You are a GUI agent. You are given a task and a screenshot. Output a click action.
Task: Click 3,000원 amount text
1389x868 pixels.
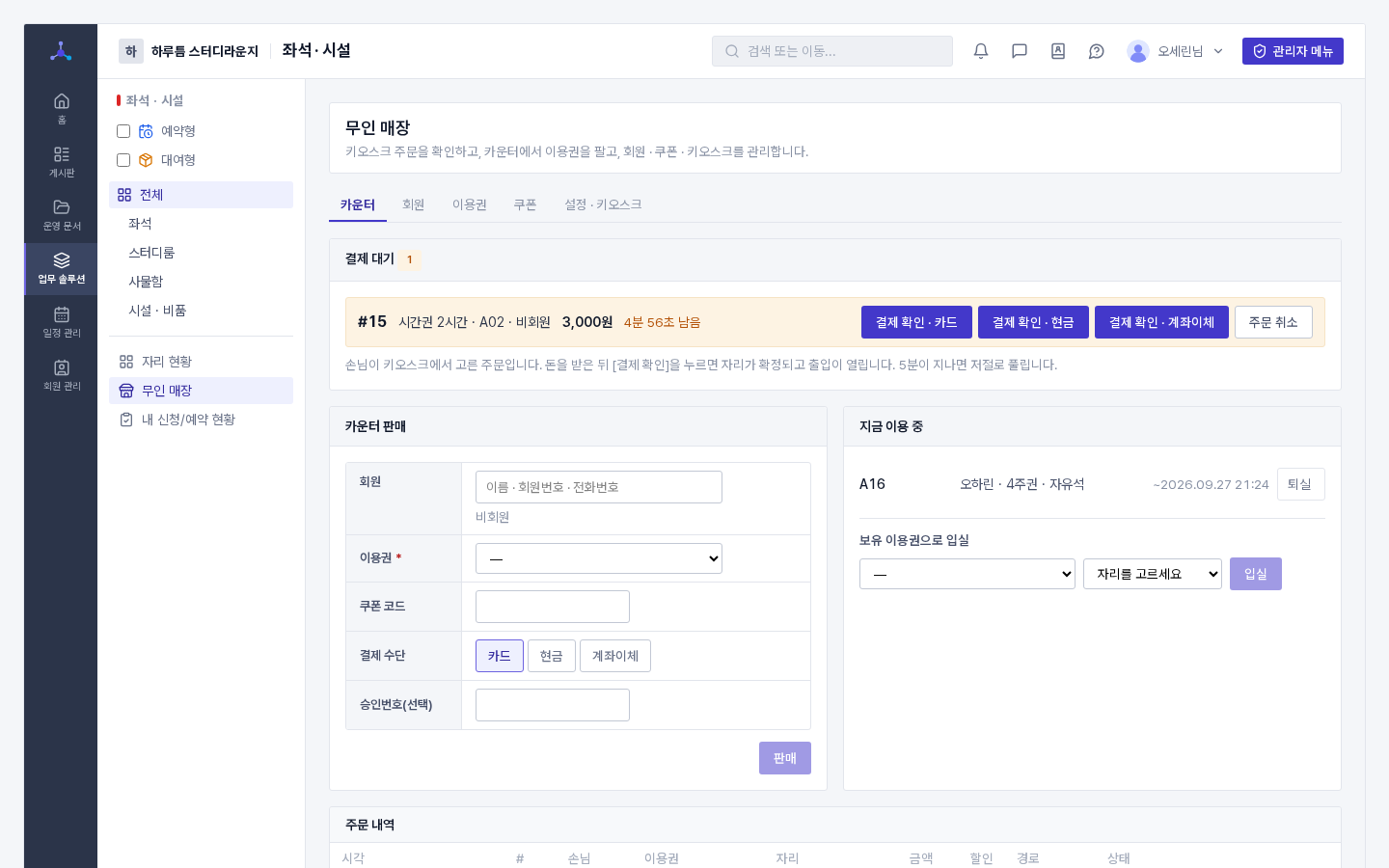587,322
